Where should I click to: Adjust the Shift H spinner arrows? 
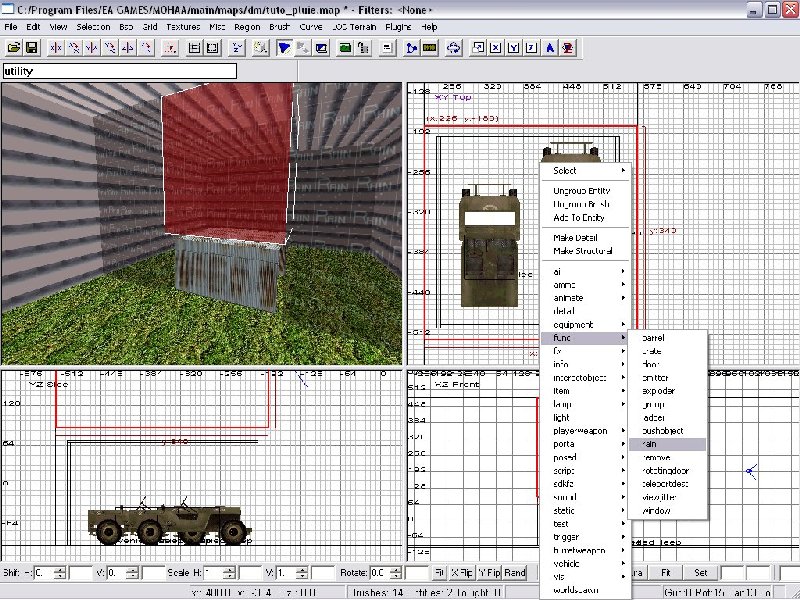(x=60, y=572)
